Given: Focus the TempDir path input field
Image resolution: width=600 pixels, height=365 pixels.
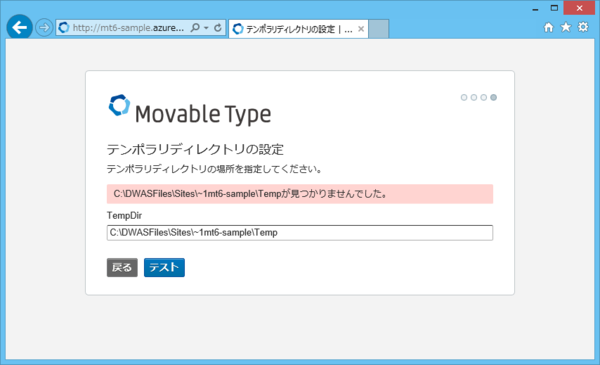Looking at the screenshot, I should (x=300, y=233).
